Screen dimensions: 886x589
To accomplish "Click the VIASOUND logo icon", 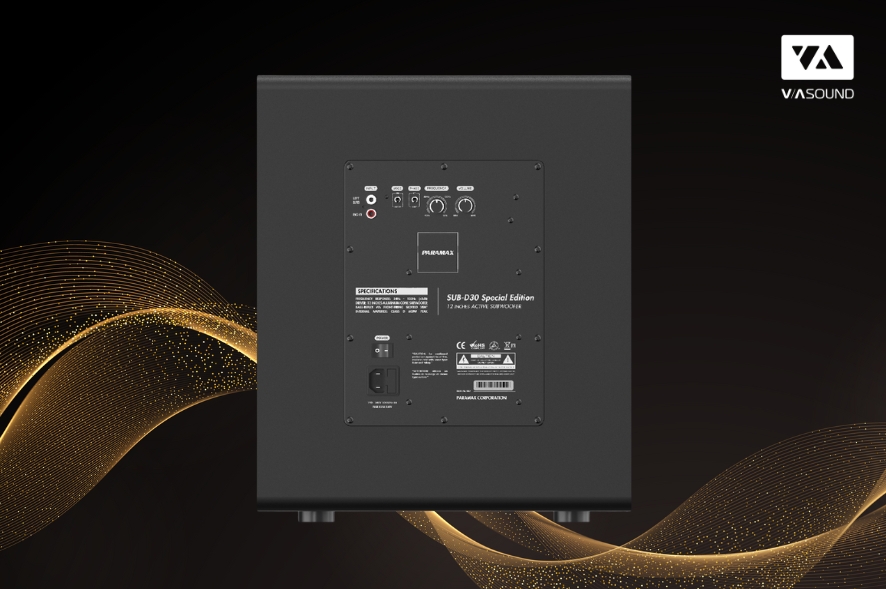I will [817, 57].
